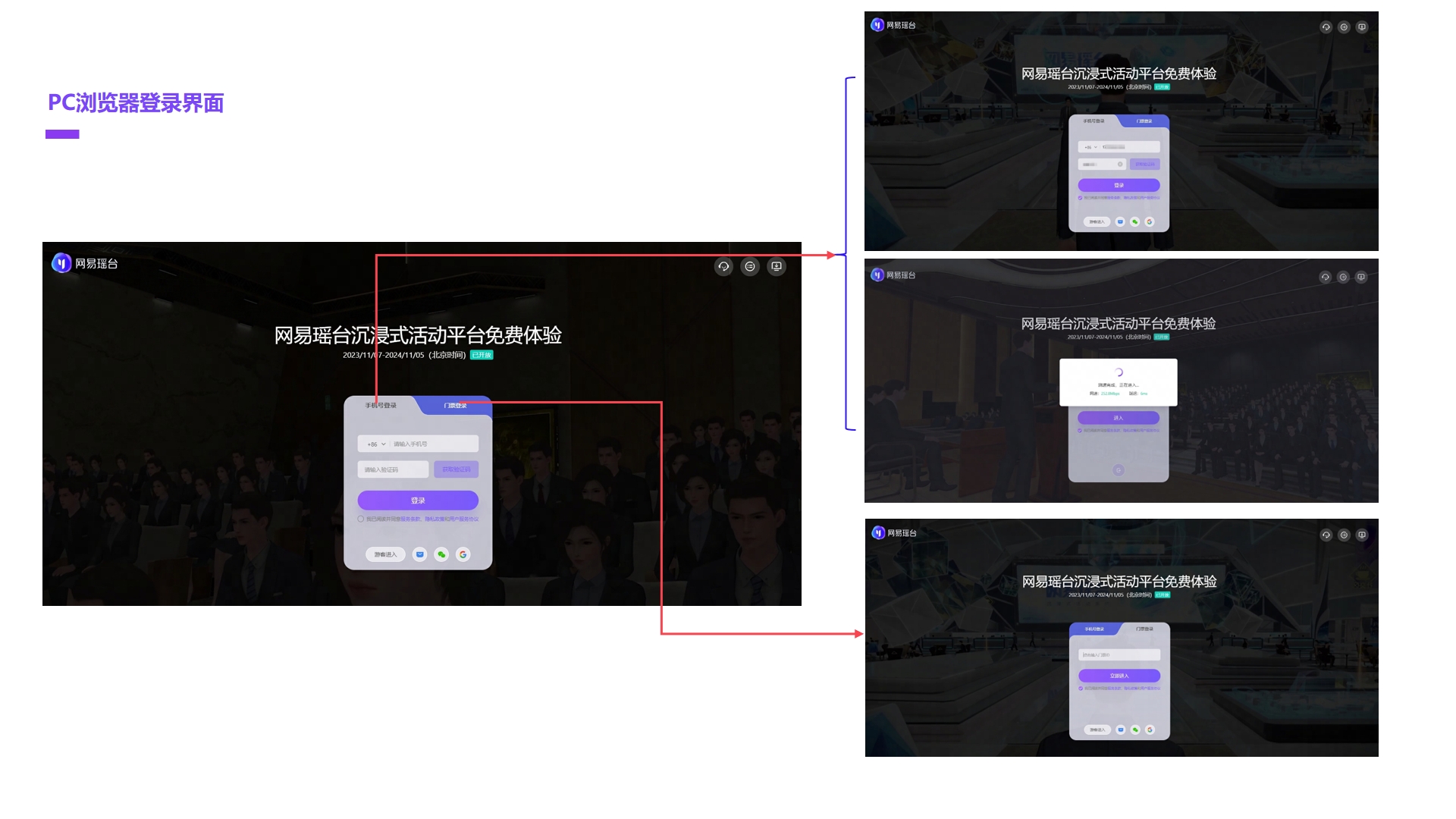1456x819 pixels.
Task: Click monitor icon in the ticket login screenshot
Action: coord(1362,535)
